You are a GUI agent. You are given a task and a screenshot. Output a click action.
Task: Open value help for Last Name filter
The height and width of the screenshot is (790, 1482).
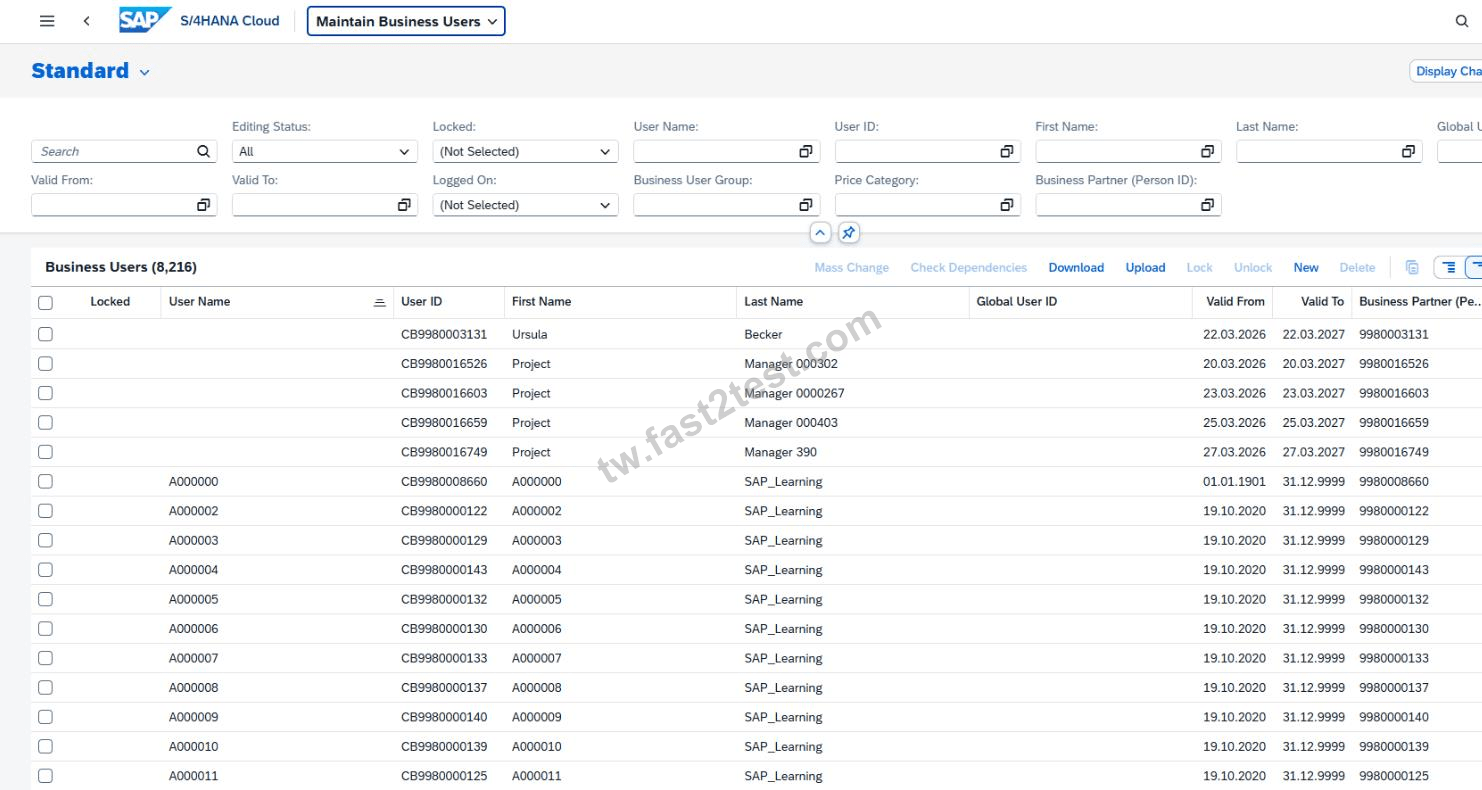tap(1408, 152)
